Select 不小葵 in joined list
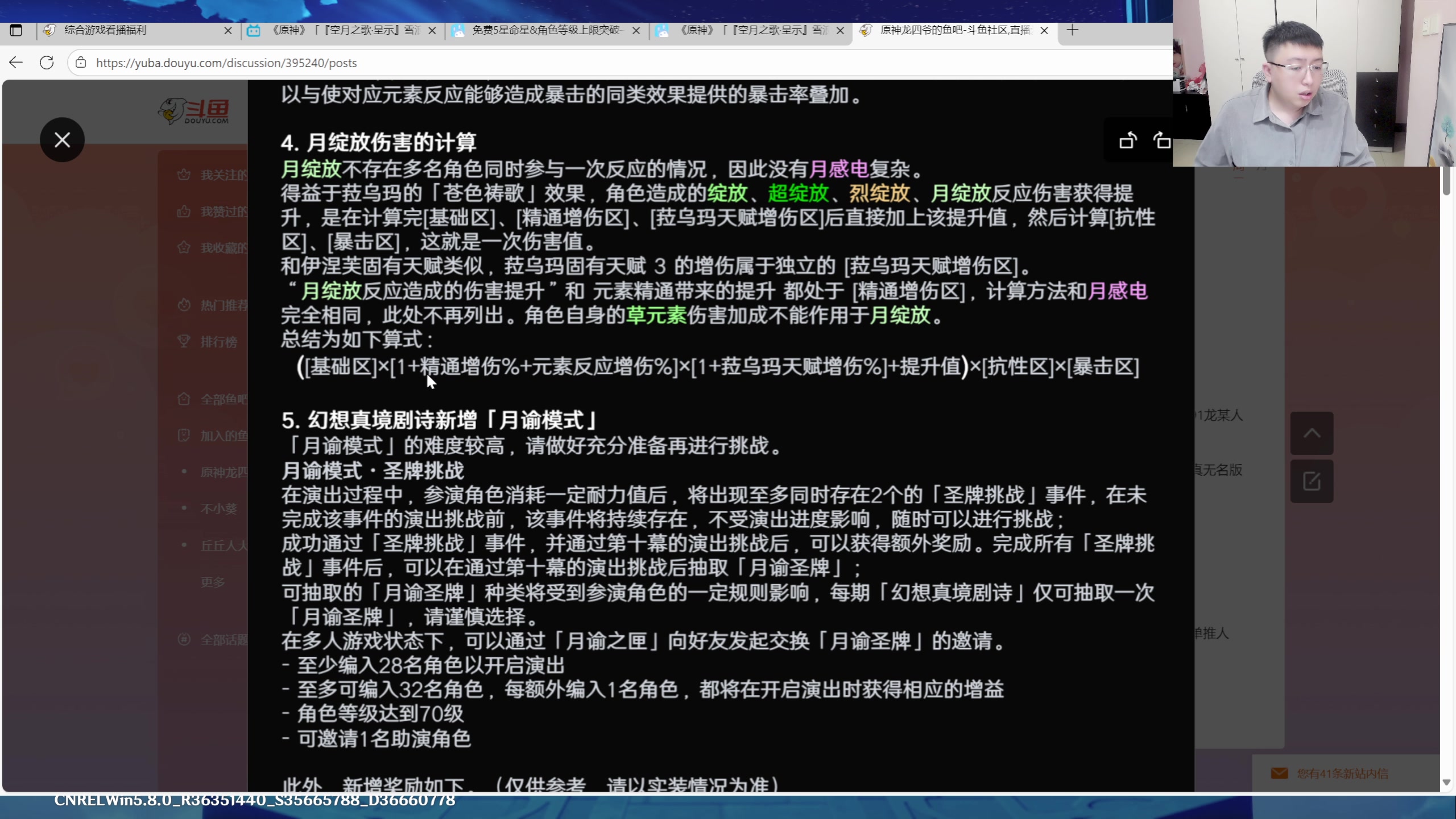The height and width of the screenshot is (819, 1456). (219, 508)
